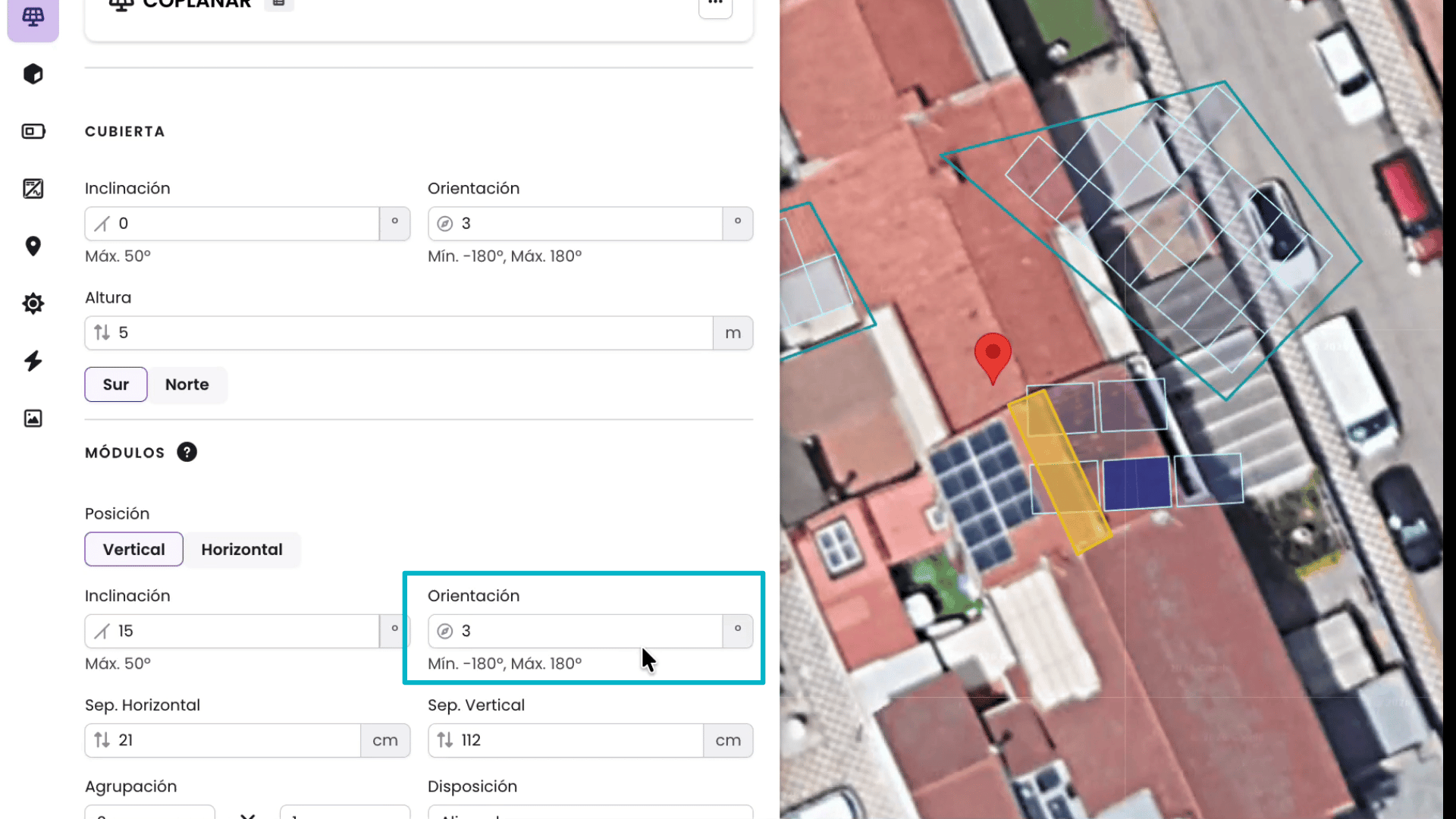Open the solar panels section in sidebar
This screenshot has width=1456, height=819.
[x=33, y=17]
